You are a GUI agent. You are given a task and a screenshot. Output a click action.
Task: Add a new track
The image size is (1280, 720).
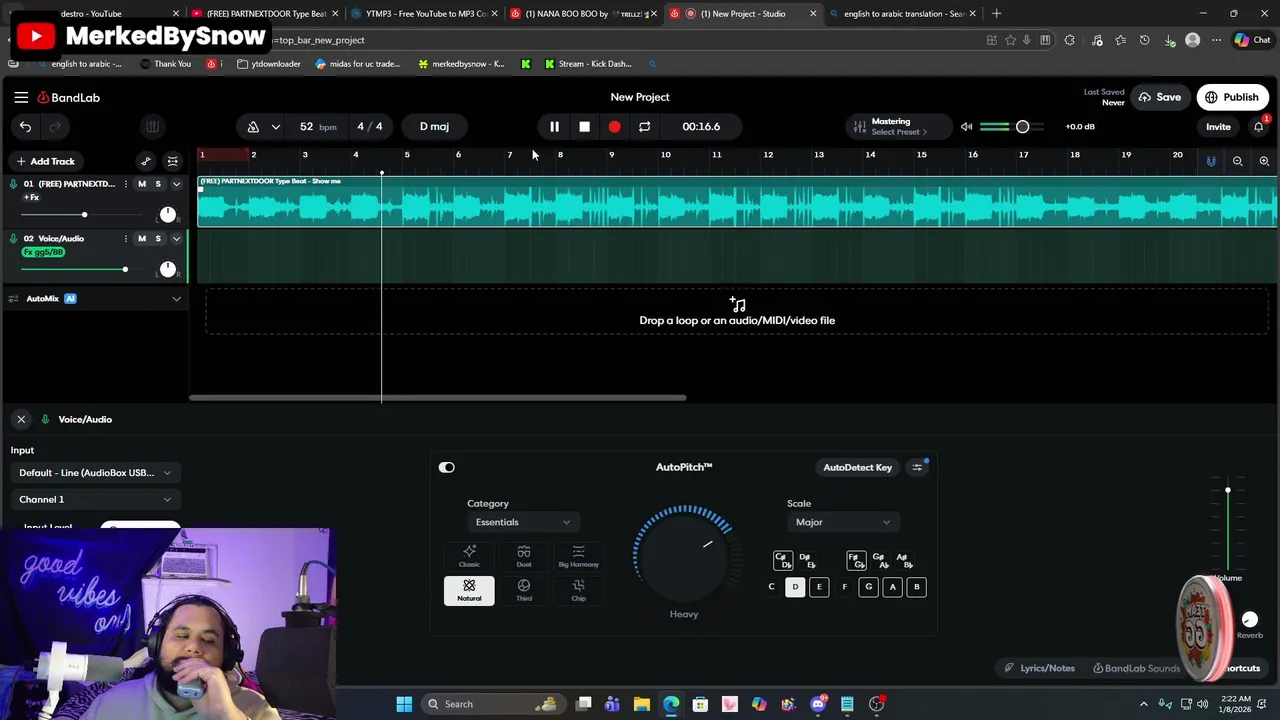pyautogui.click(x=45, y=161)
